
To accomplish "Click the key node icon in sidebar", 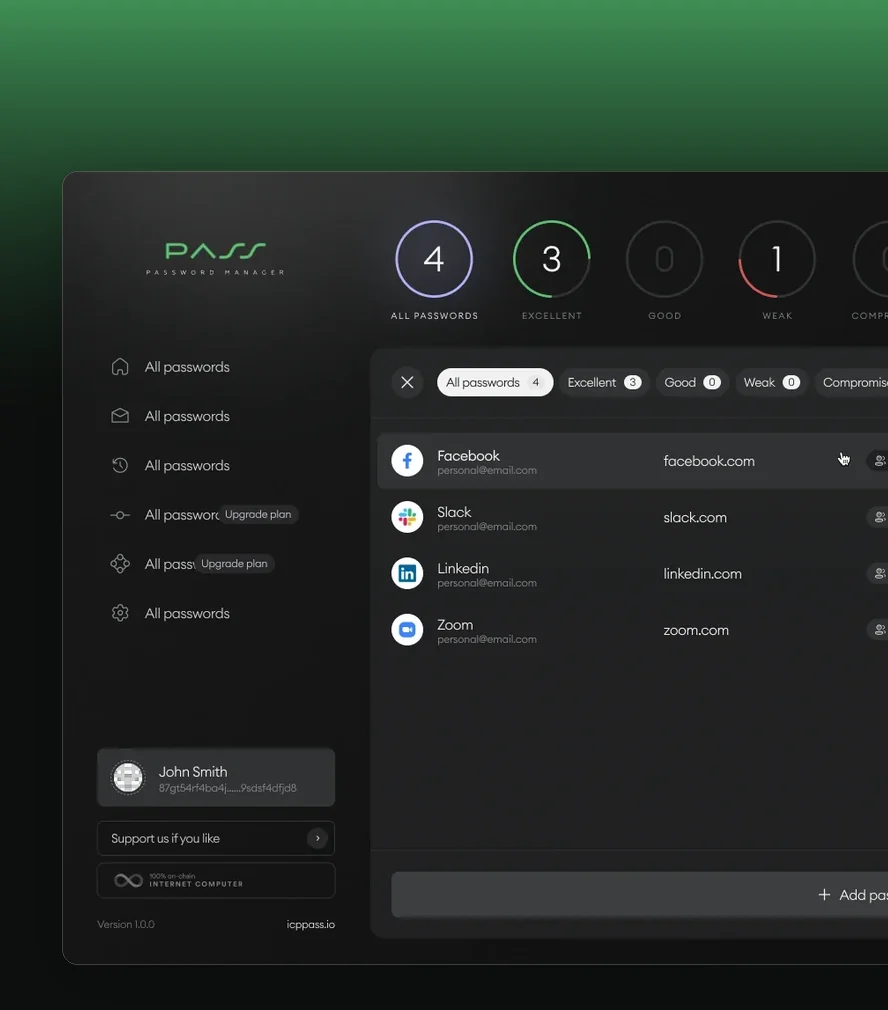I will coord(120,515).
